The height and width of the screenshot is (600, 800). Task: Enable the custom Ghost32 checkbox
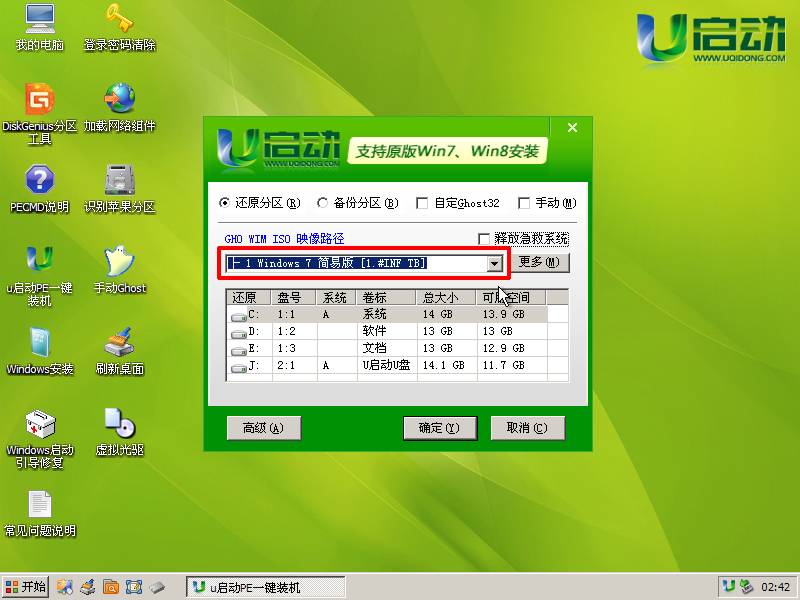point(422,203)
